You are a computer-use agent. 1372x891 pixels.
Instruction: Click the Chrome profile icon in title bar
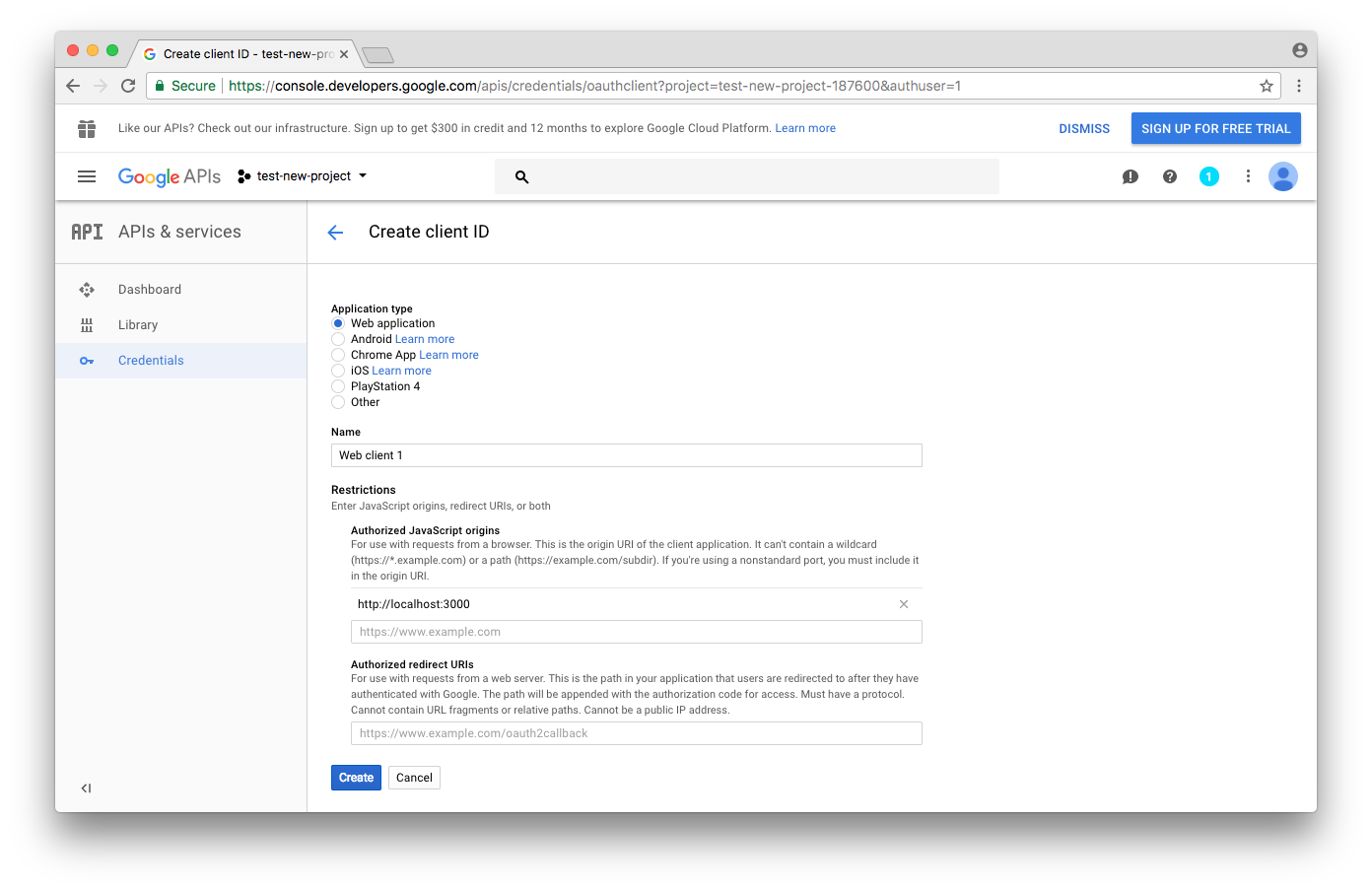(1300, 50)
